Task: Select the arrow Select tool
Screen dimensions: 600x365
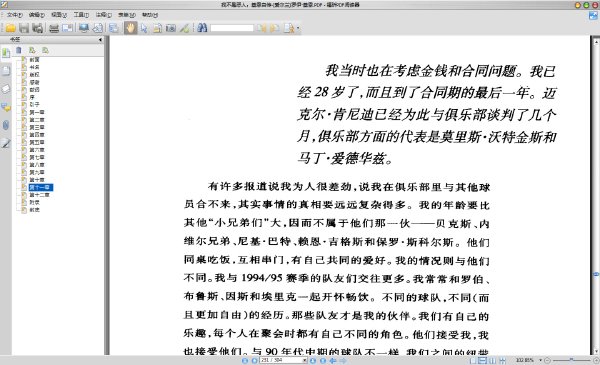Action: coord(144,28)
